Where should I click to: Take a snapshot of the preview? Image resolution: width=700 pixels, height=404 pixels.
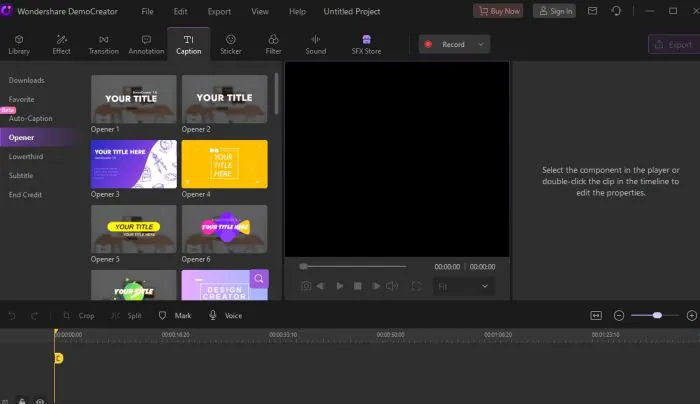(306, 286)
